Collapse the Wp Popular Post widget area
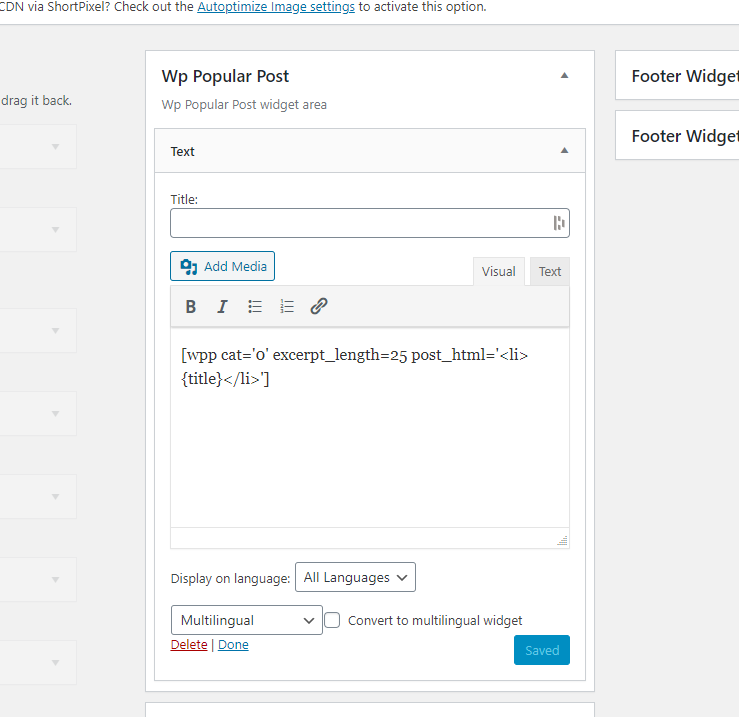This screenshot has width=739, height=717. [564, 76]
